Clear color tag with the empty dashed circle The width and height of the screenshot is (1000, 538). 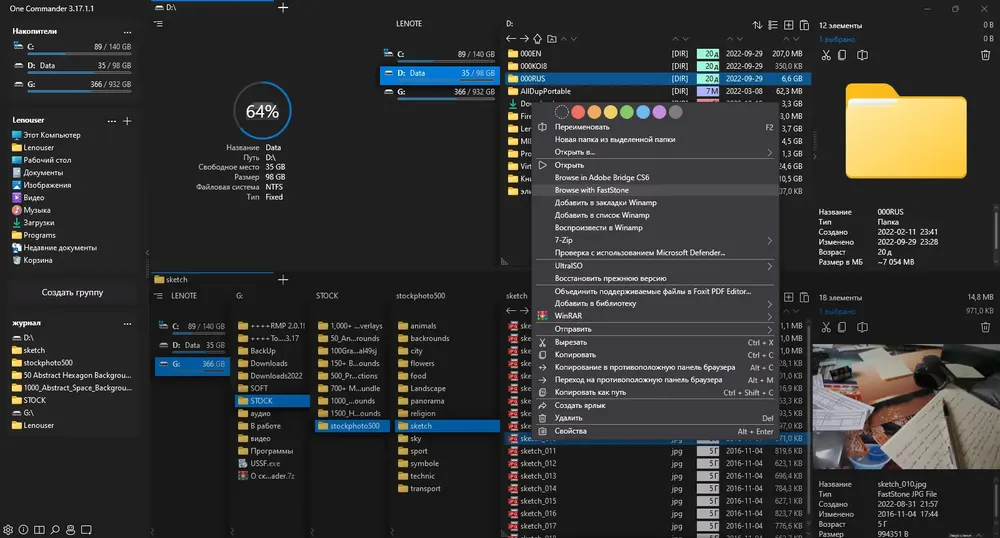pyautogui.click(x=561, y=112)
